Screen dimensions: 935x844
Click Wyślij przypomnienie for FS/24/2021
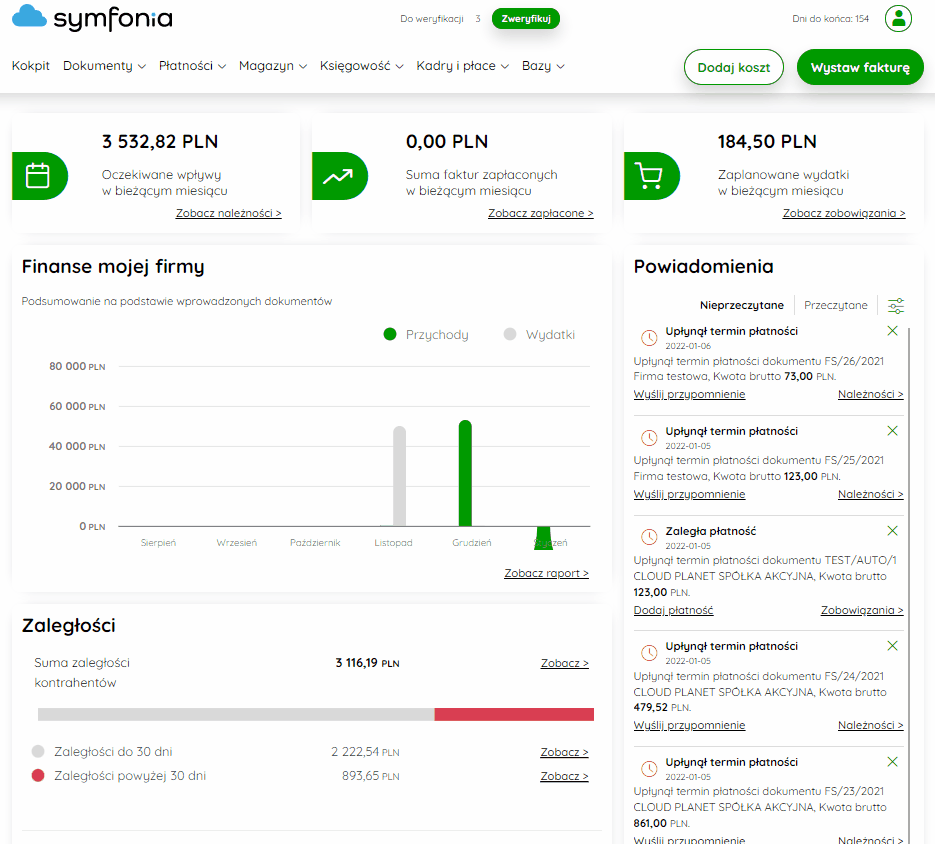689,725
